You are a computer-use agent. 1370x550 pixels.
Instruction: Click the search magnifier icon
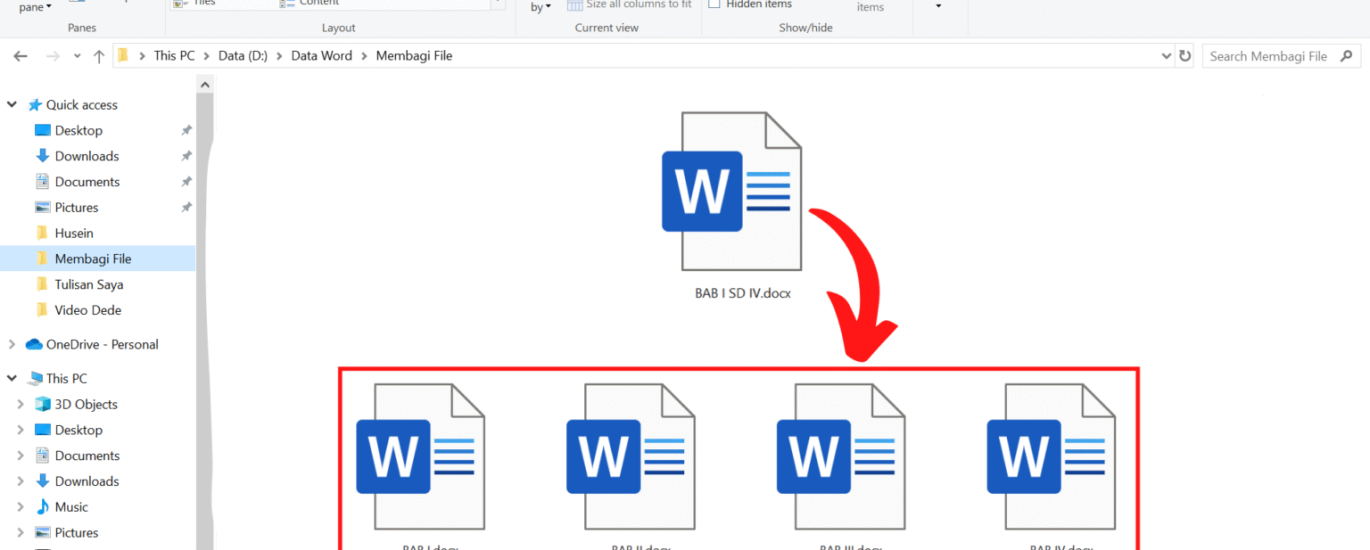(1346, 56)
